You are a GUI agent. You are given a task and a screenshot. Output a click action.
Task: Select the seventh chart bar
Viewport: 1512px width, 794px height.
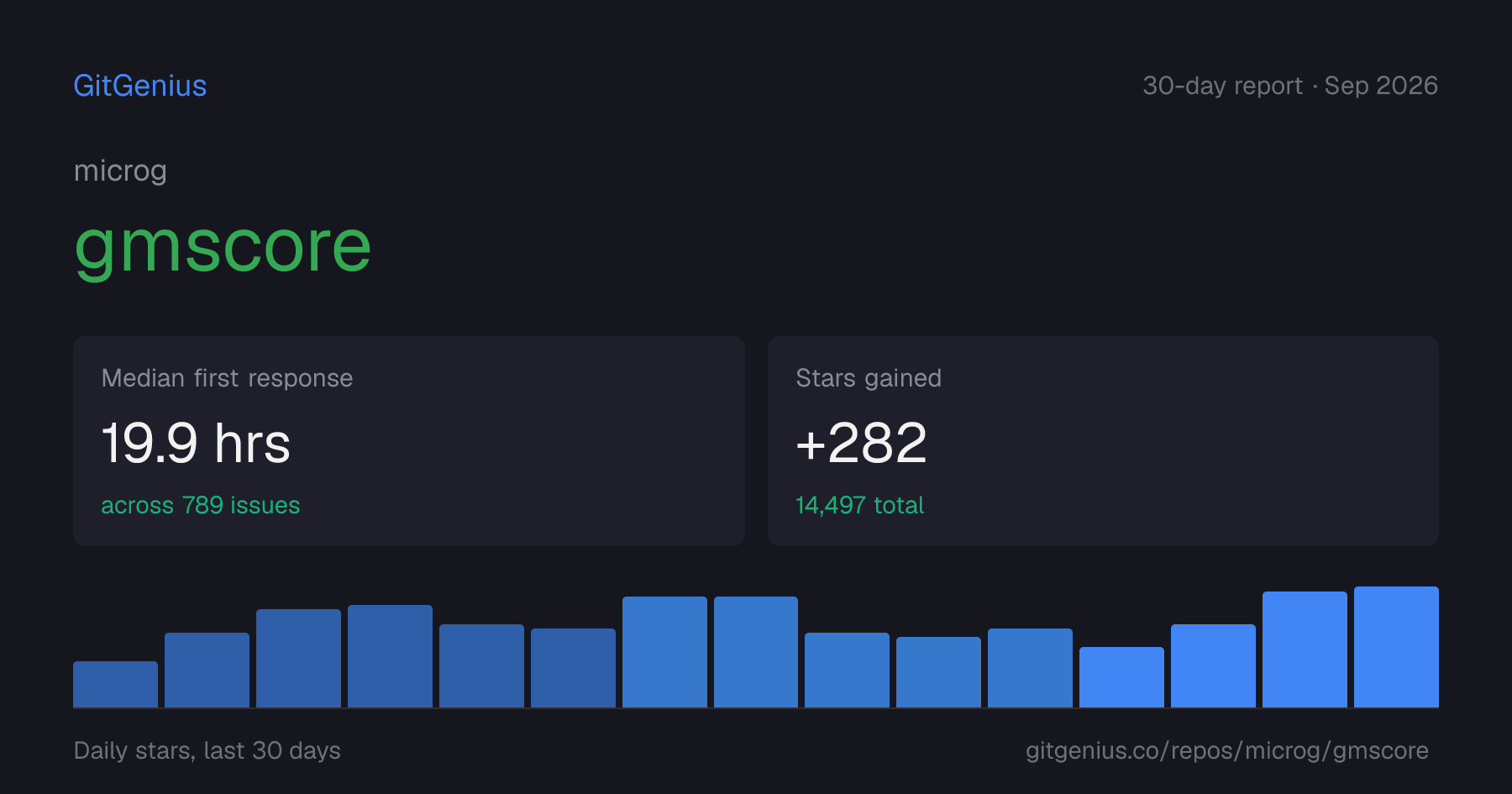tap(664, 652)
